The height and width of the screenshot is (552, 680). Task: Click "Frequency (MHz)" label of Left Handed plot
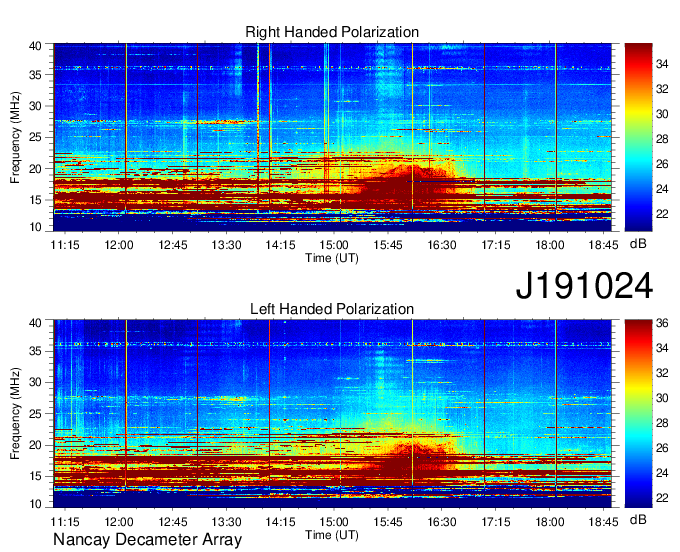(15, 414)
